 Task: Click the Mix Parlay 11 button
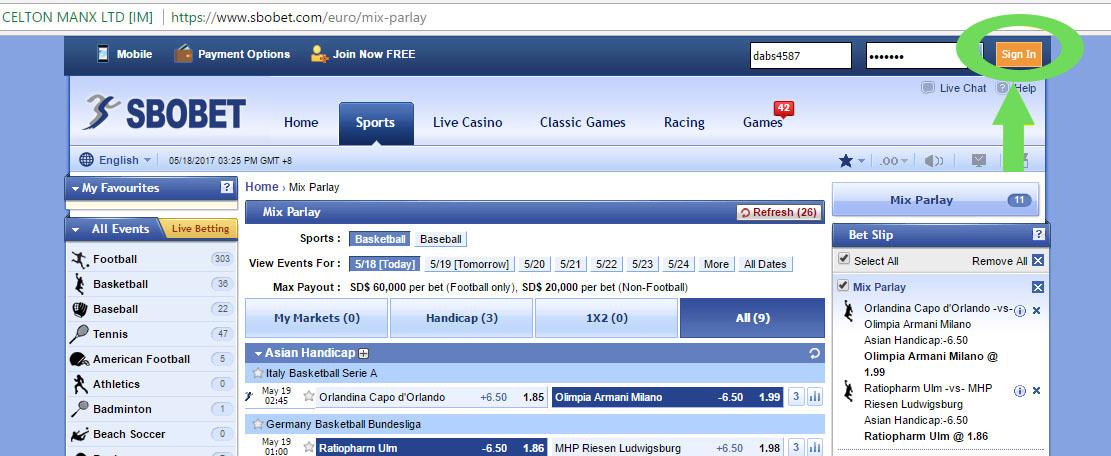click(x=935, y=200)
